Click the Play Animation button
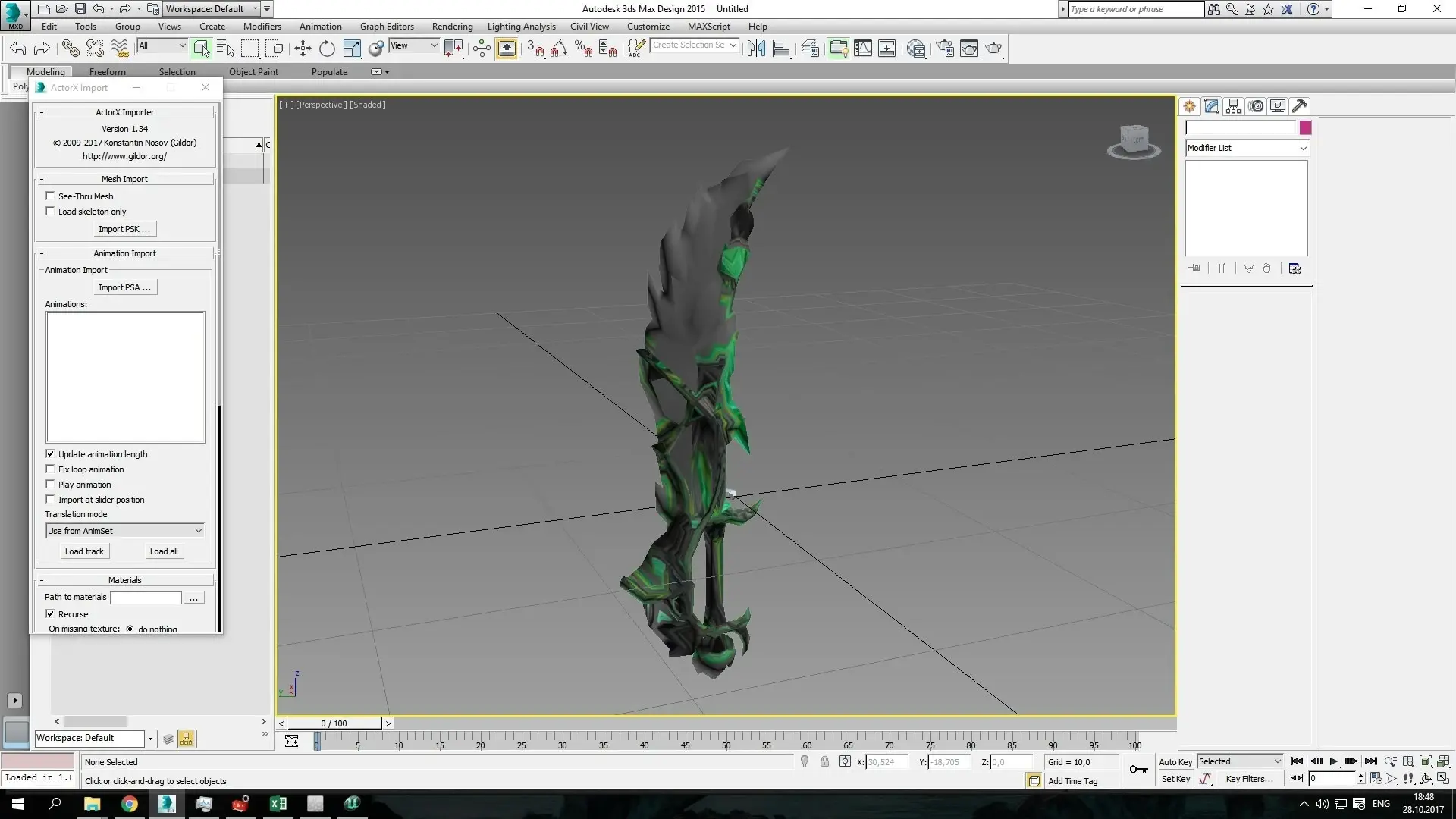The width and height of the screenshot is (1456, 819). pos(1334,761)
